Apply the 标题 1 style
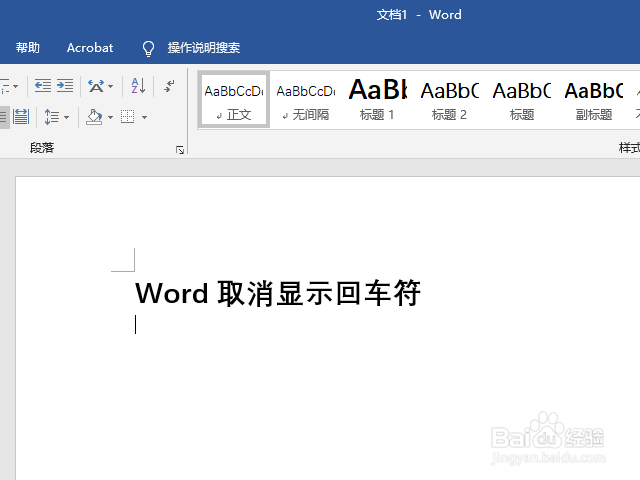This screenshot has width=640, height=480. (378, 101)
